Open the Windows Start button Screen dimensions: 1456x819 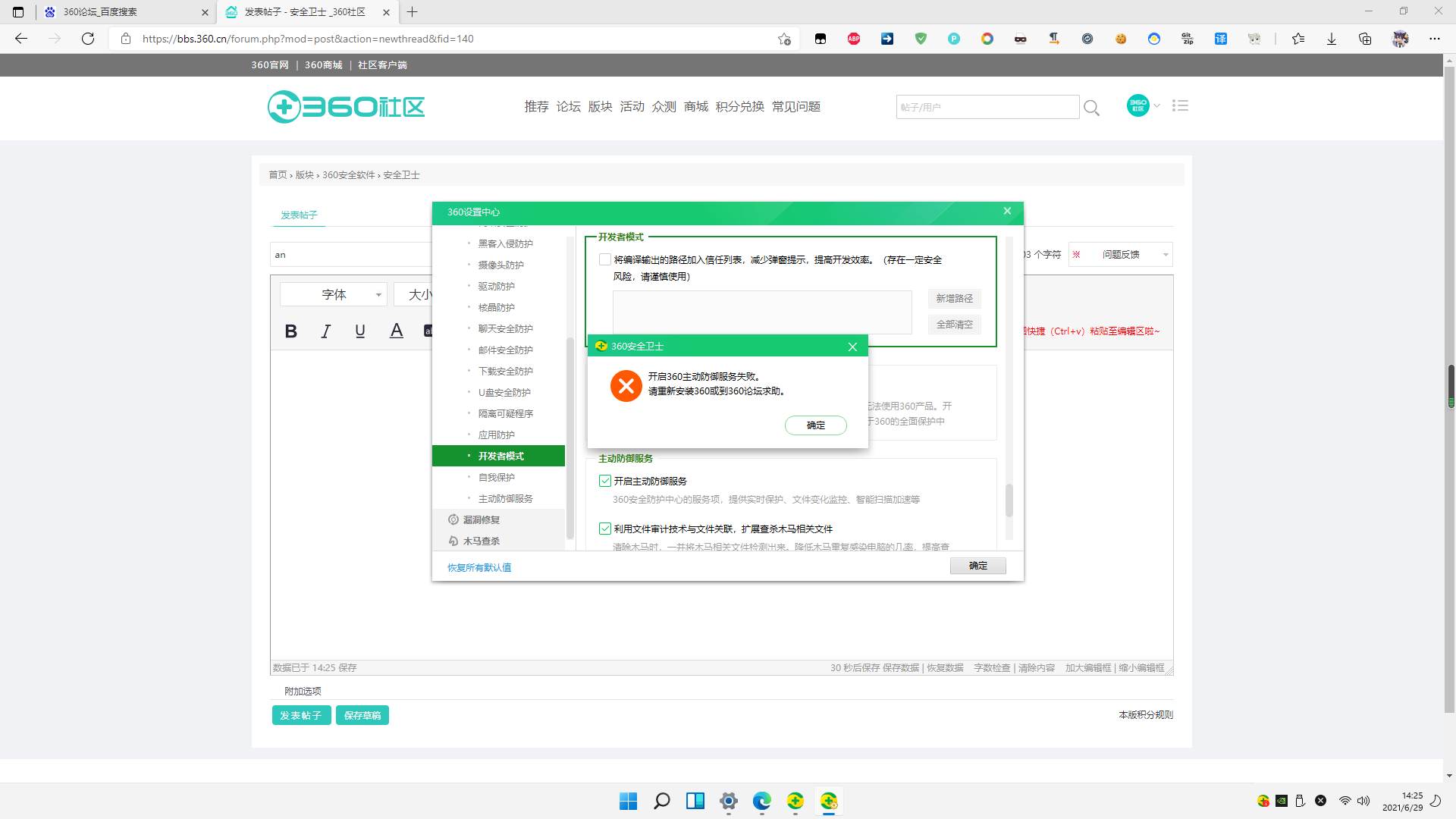[x=628, y=801]
